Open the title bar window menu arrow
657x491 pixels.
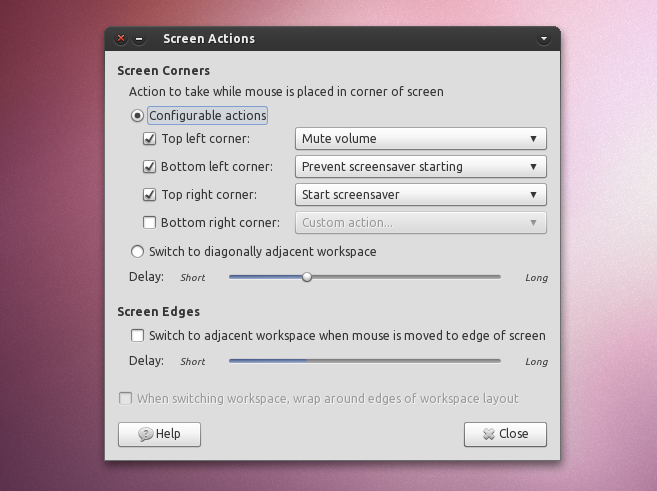coord(544,39)
